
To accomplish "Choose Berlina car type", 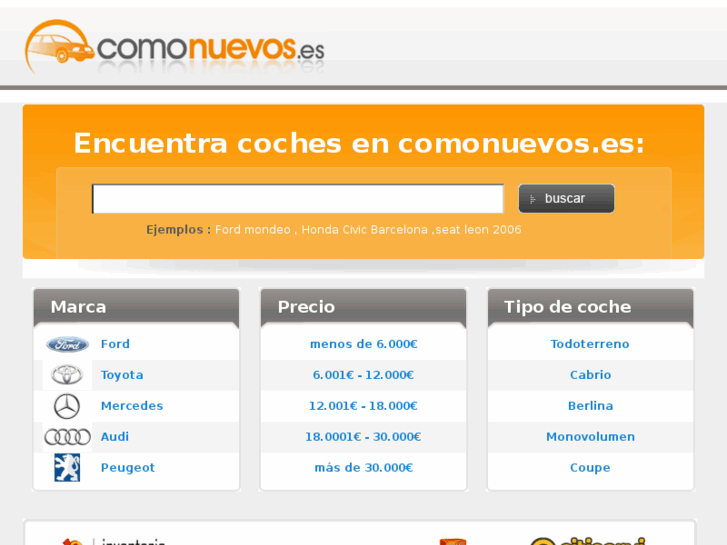I will 590,406.
